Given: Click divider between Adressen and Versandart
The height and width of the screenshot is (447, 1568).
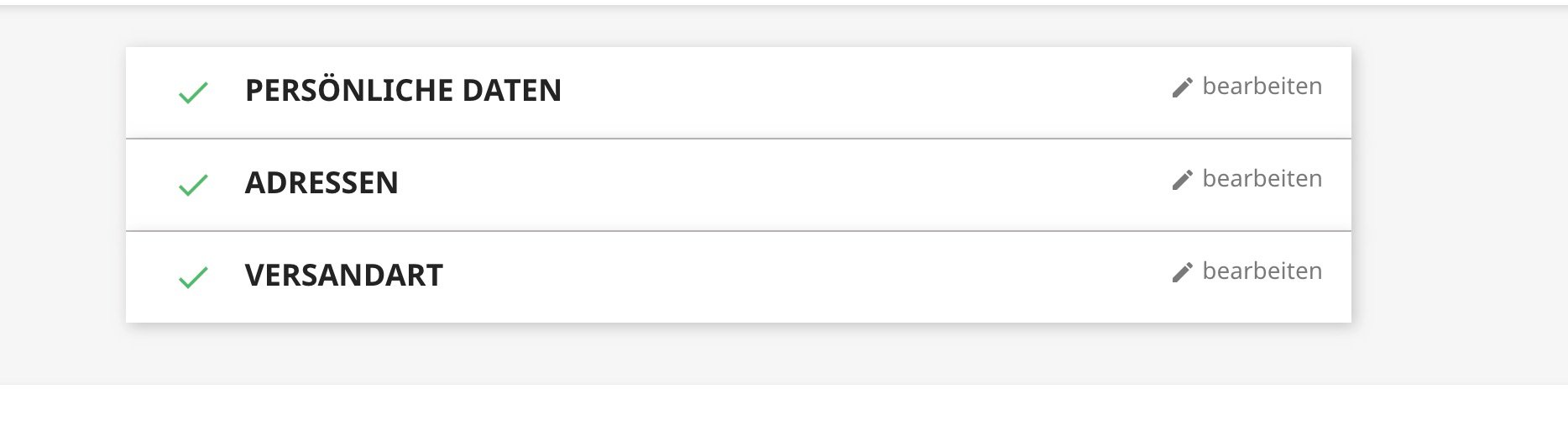Looking at the screenshot, I should point(739,231).
